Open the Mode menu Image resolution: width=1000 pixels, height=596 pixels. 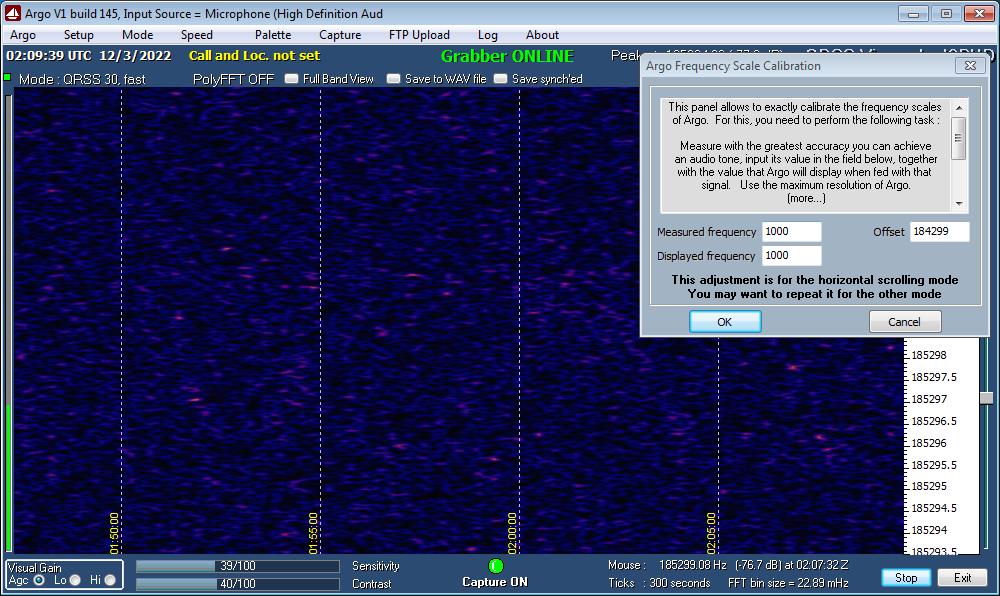tap(138, 35)
